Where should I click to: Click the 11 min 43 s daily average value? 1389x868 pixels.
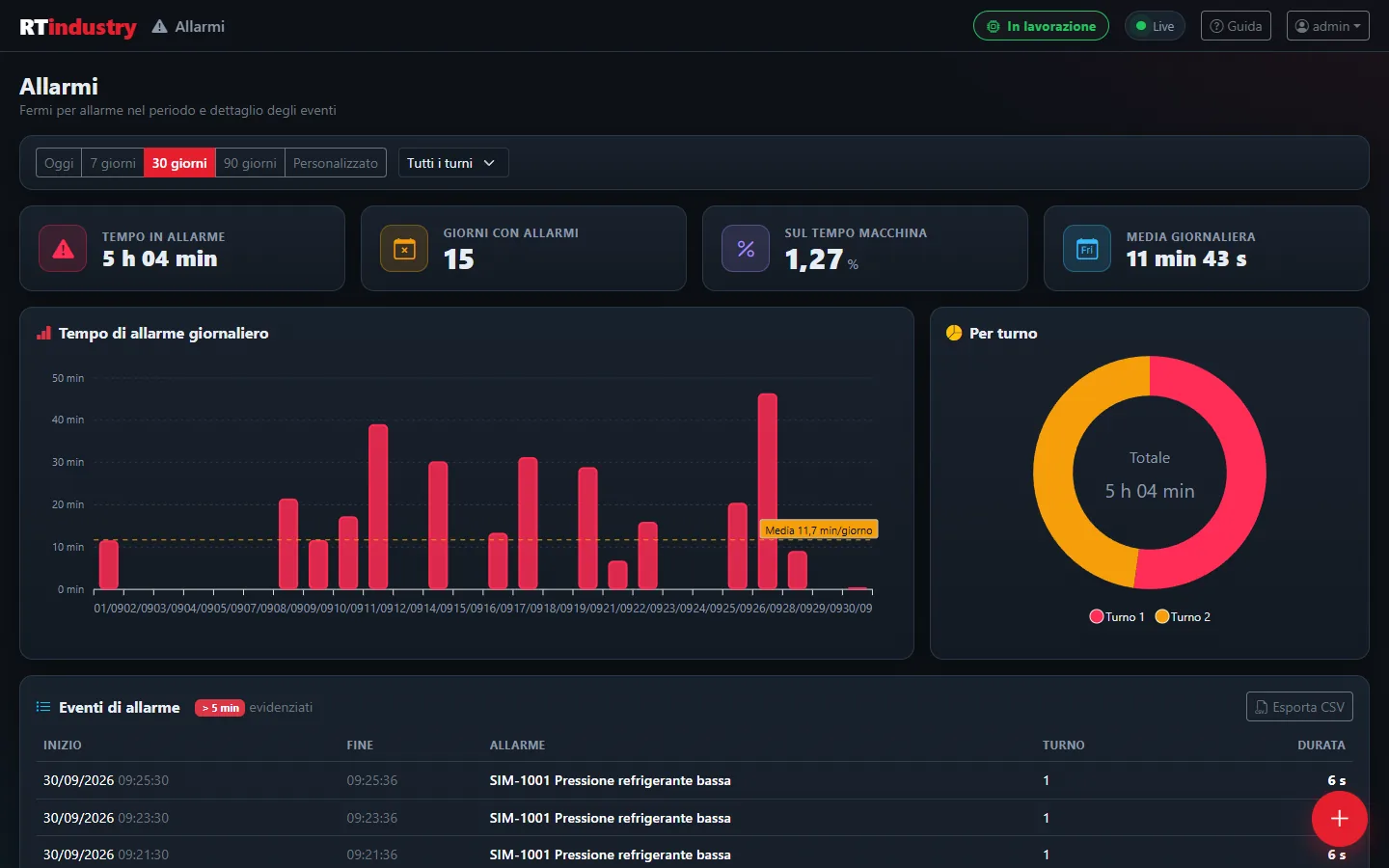click(x=1186, y=258)
